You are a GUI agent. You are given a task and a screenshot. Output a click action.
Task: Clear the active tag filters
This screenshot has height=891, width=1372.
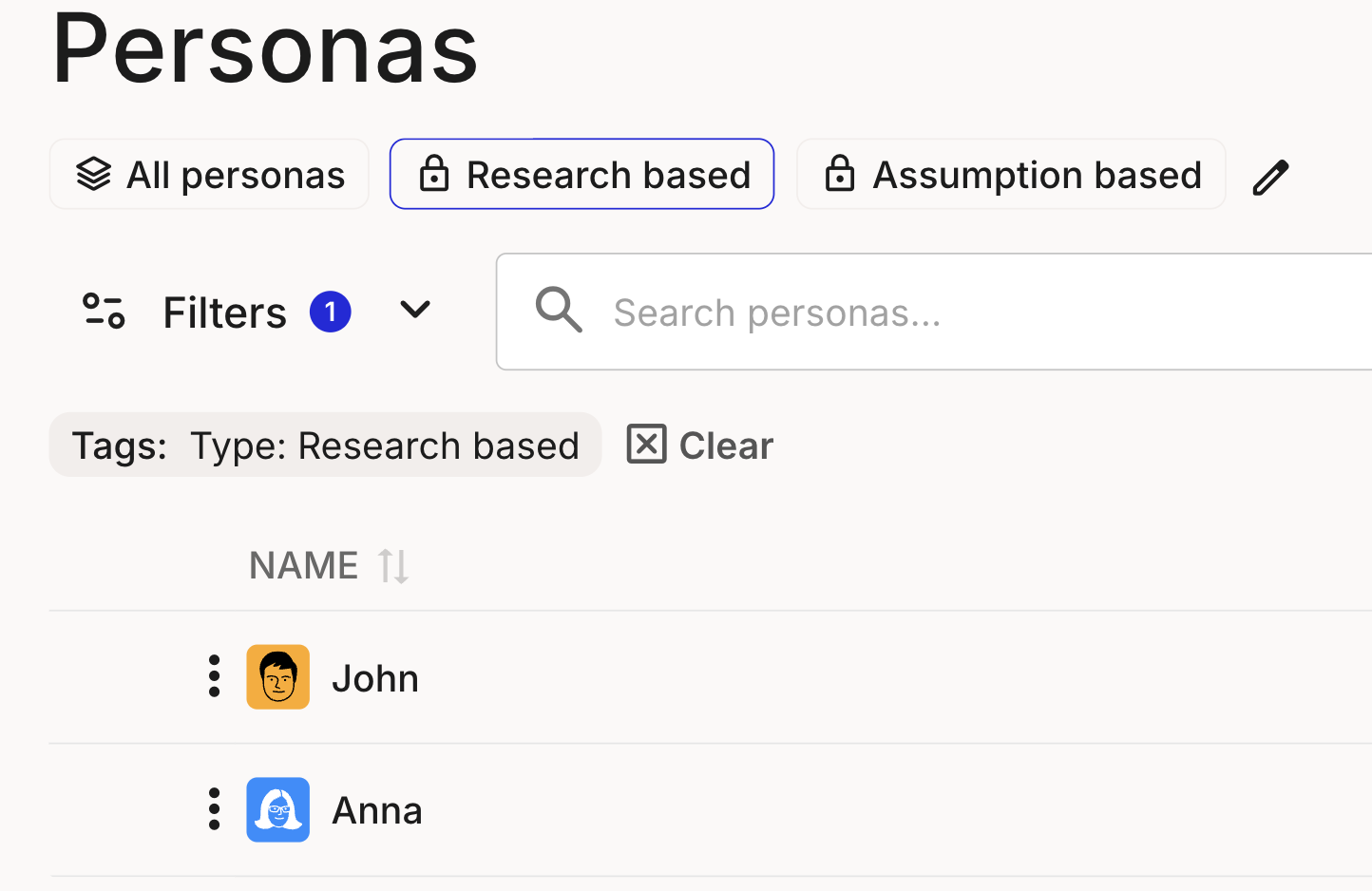point(700,445)
